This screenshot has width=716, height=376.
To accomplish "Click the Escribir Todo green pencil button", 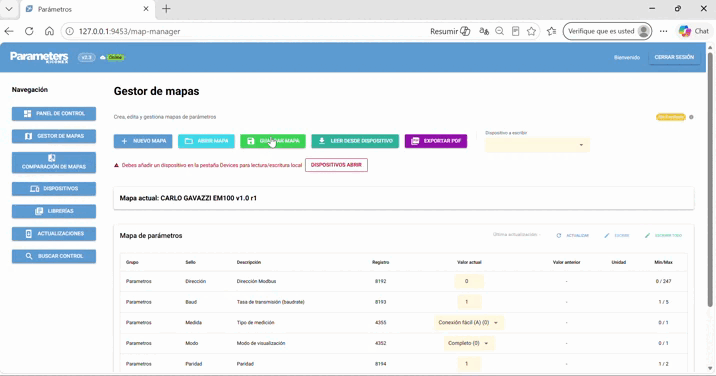I will click(x=663, y=236).
